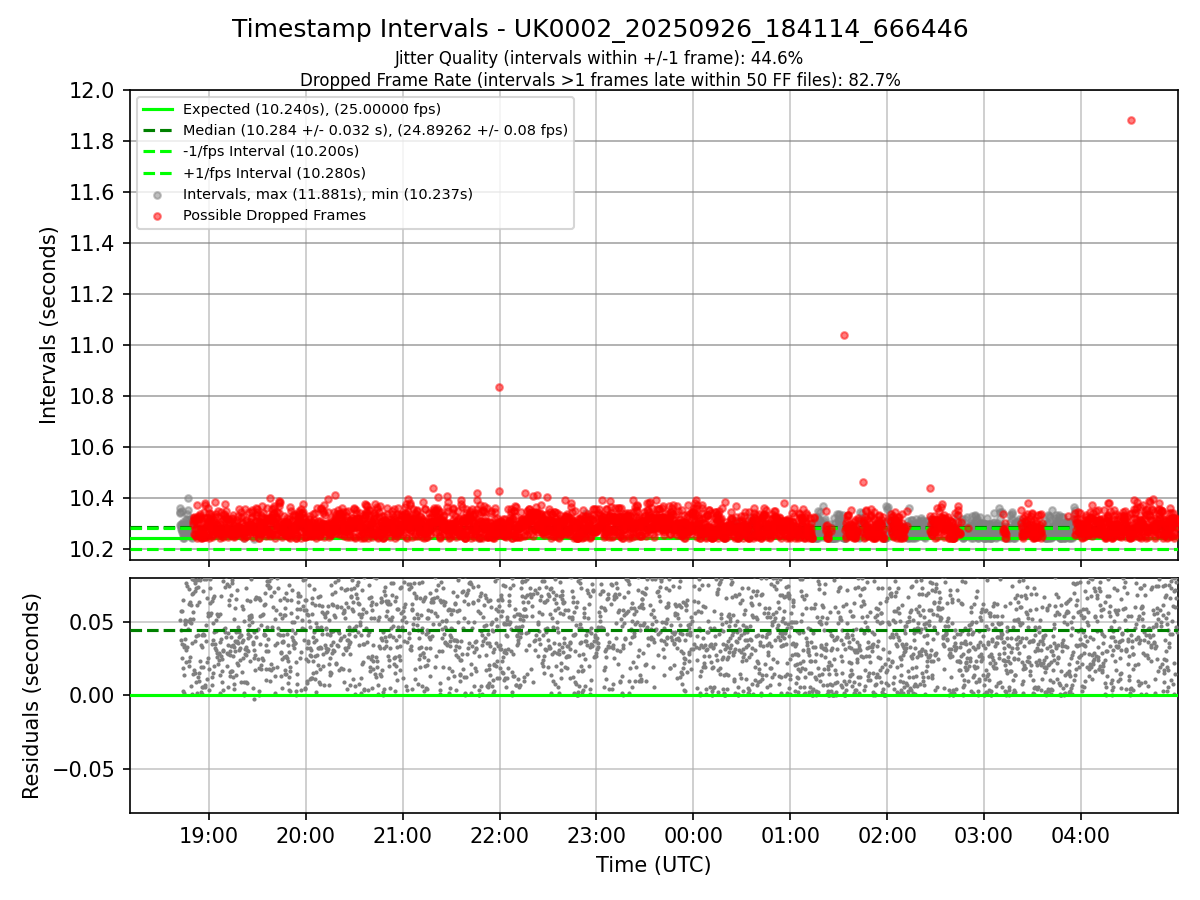Click the red dot marker beside Possible Dropped Frames
The height and width of the screenshot is (900, 1200).
pyautogui.click(x=157, y=216)
